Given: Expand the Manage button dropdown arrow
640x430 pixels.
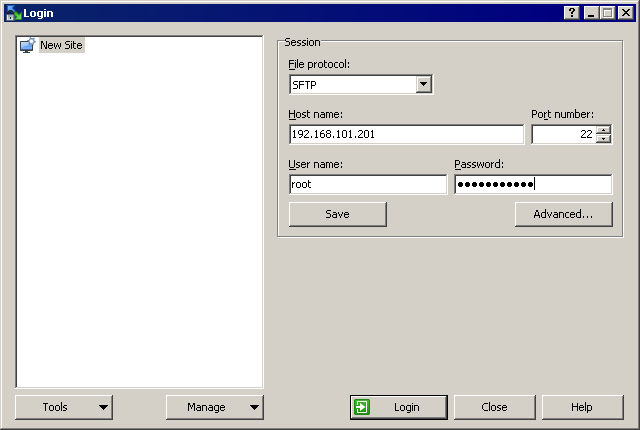Looking at the screenshot, I should [254, 407].
